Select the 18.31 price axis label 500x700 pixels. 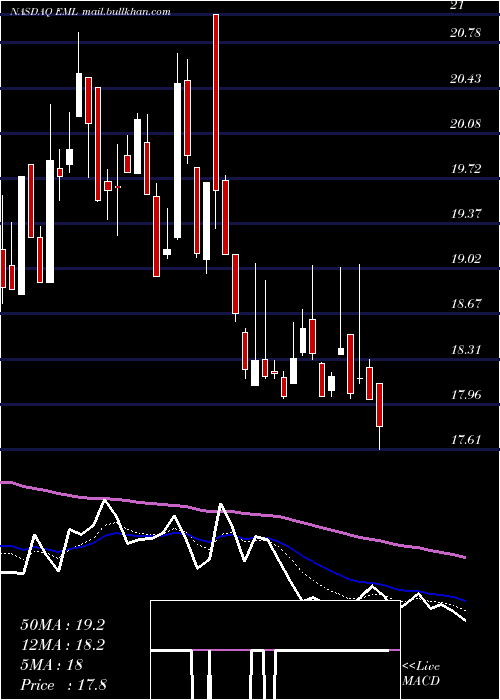pyautogui.click(x=466, y=349)
